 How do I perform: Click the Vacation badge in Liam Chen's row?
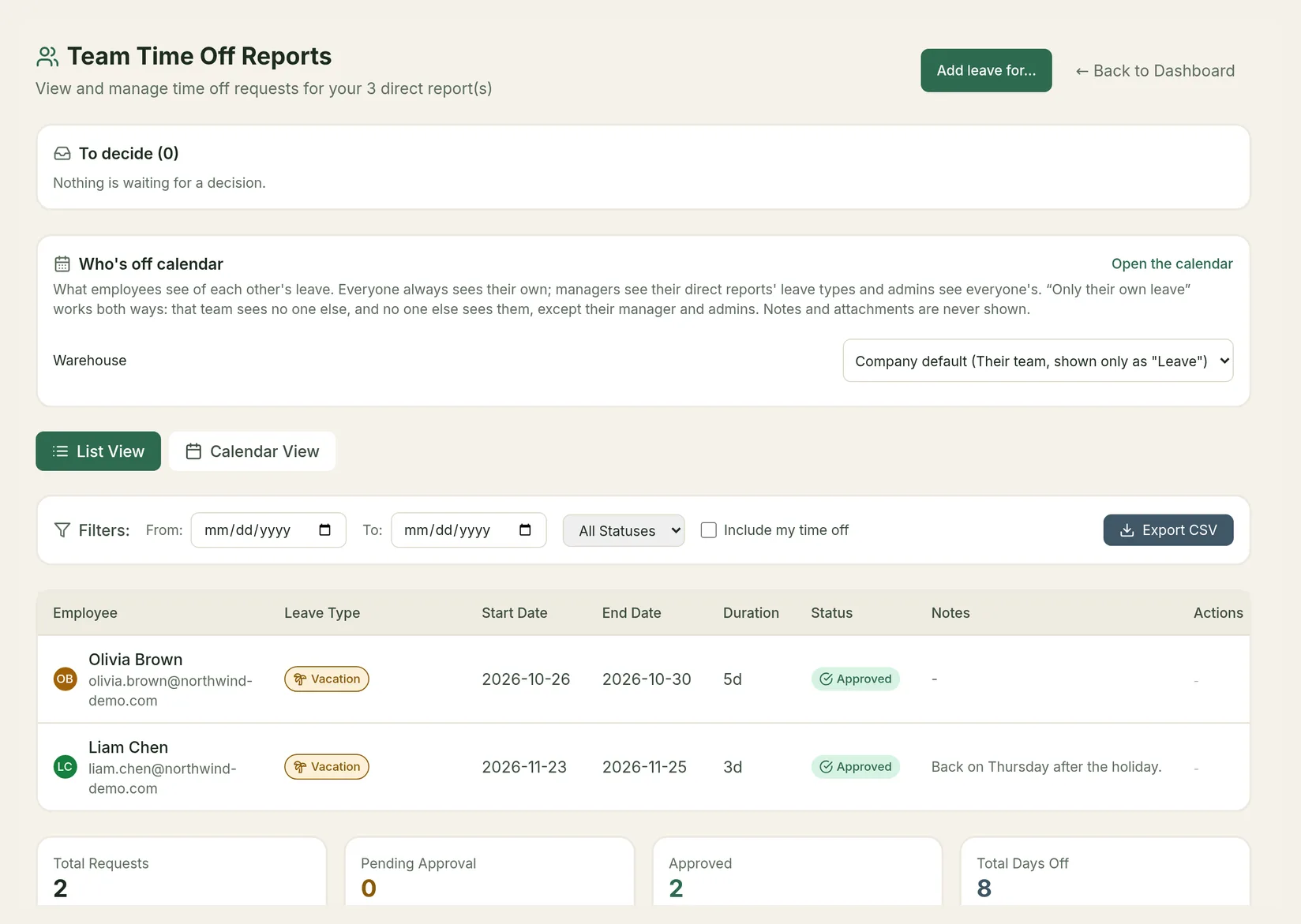327,766
